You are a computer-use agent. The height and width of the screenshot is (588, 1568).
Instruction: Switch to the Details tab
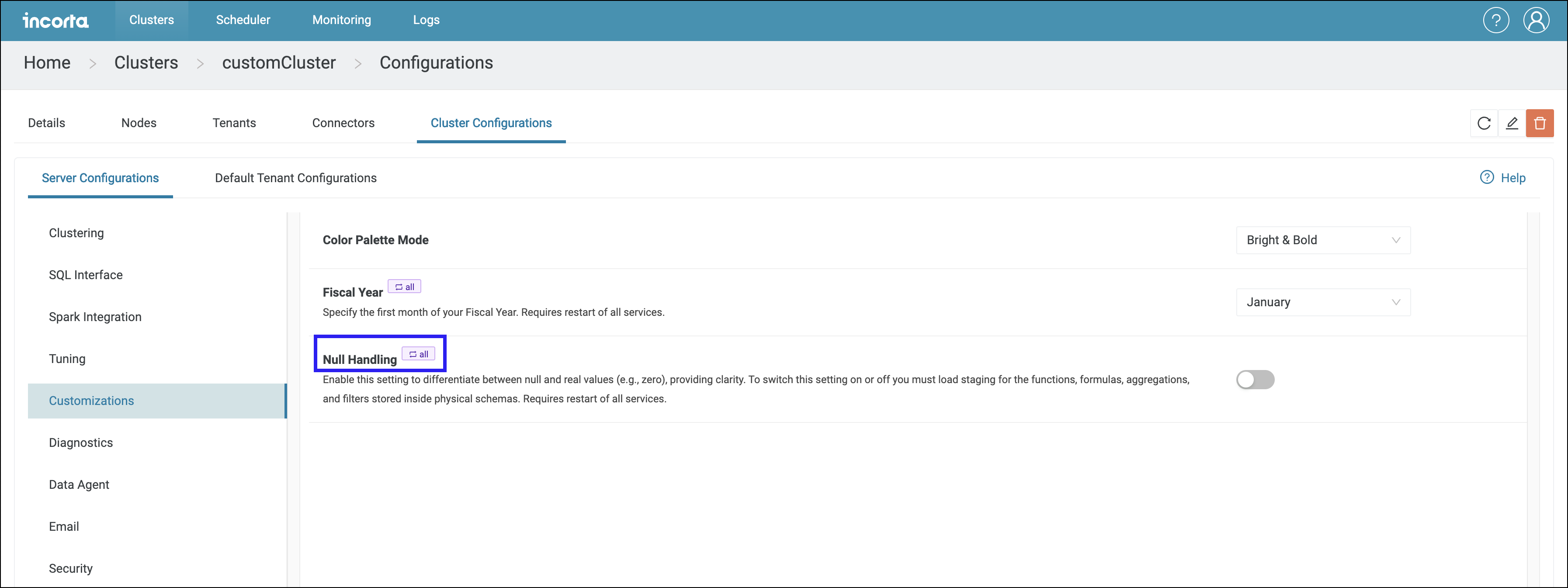point(46,123)
